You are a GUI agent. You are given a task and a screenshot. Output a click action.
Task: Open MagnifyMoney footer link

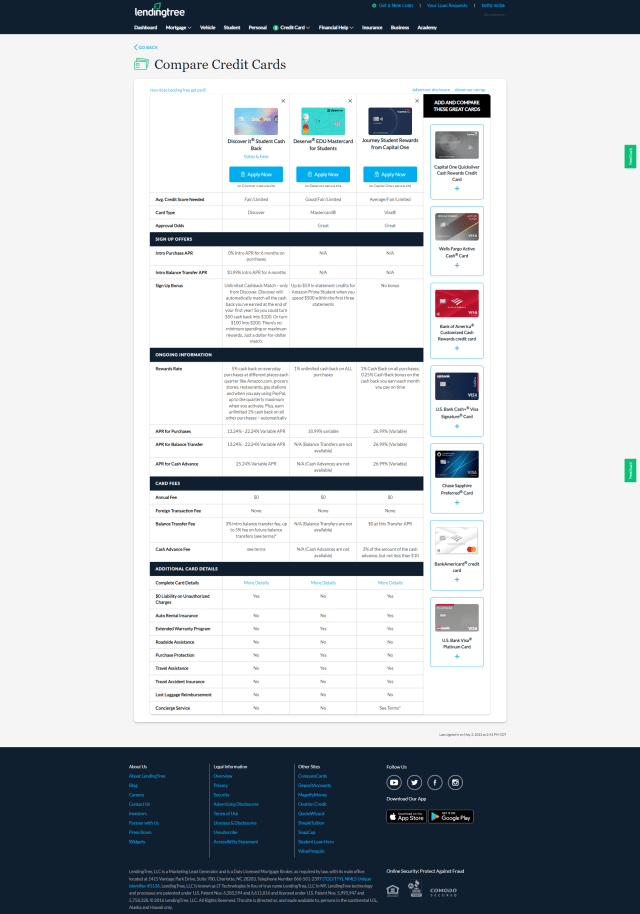pos(312,795)
